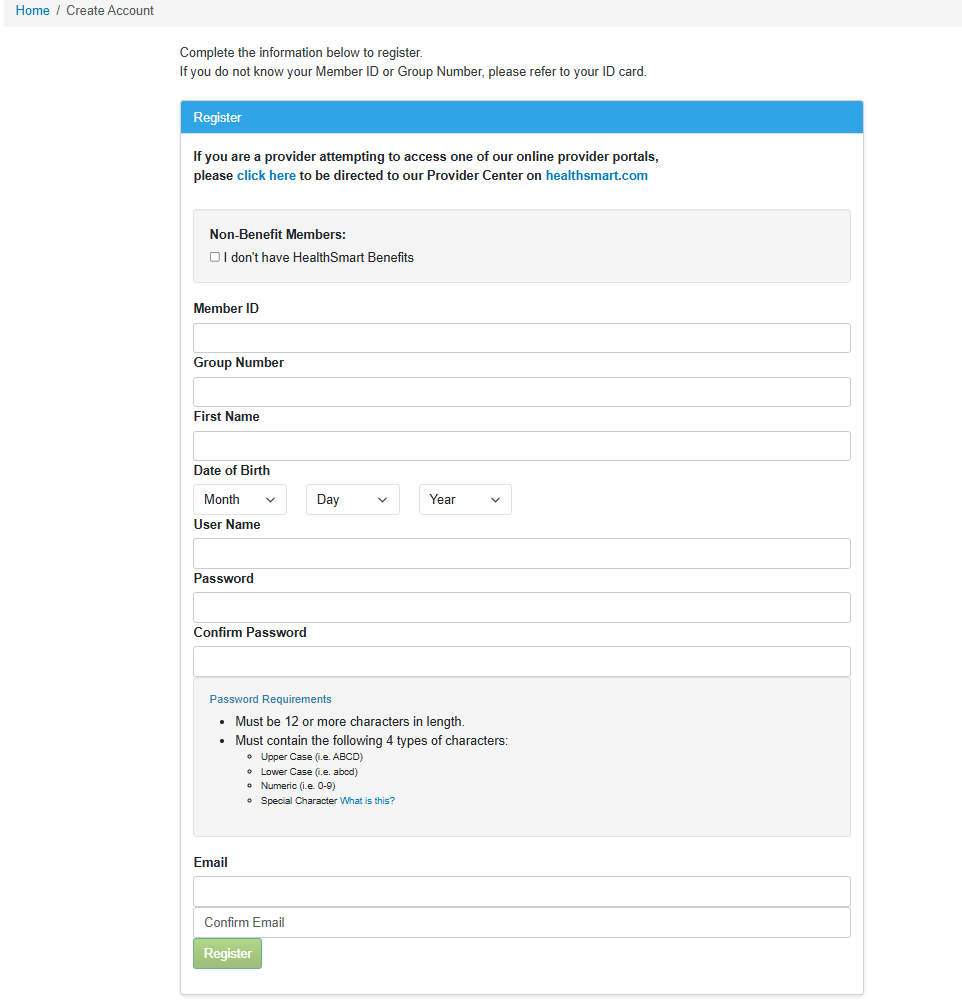This screenshot has height=1000, width=962.
Task: Click into the Email field
Action: point(521,892)
